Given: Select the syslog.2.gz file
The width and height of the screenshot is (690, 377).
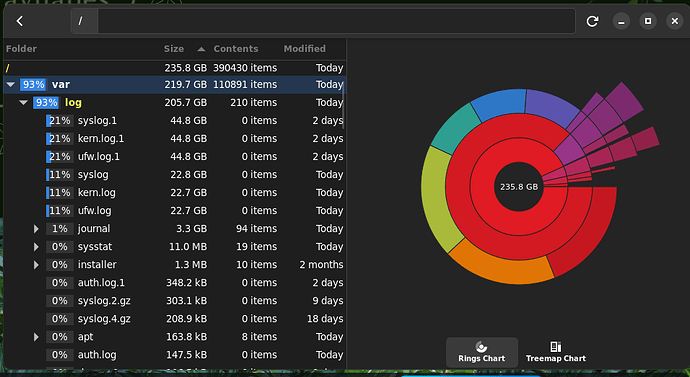Looking at the screenshot, I should (x=104, y=301).
